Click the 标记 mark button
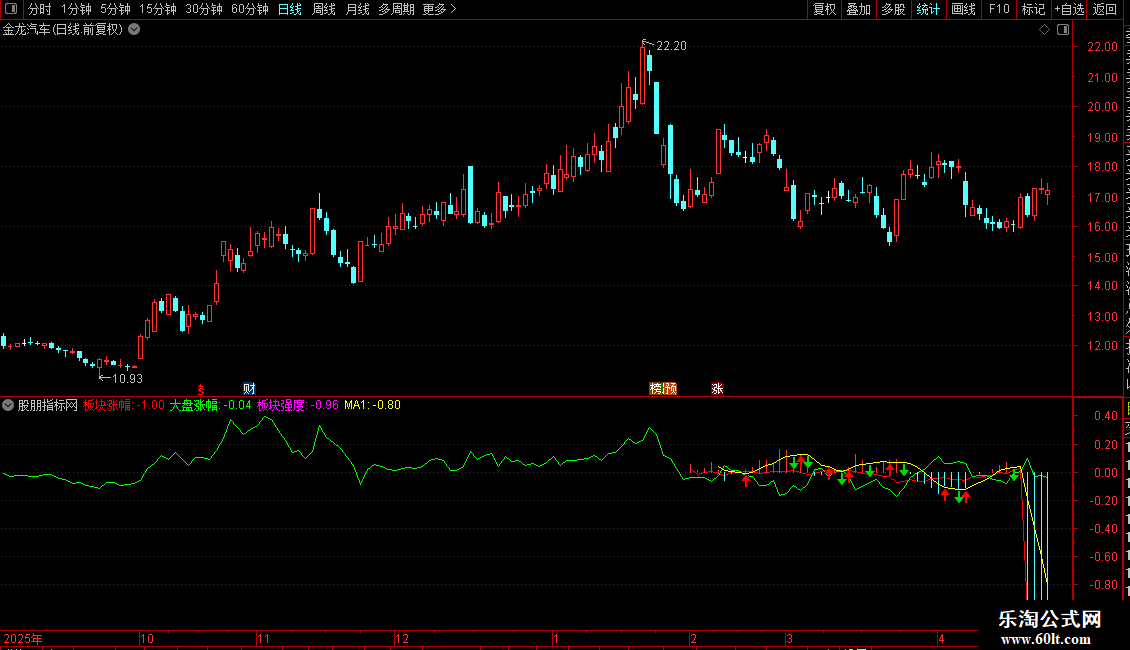 (1033, 9)
